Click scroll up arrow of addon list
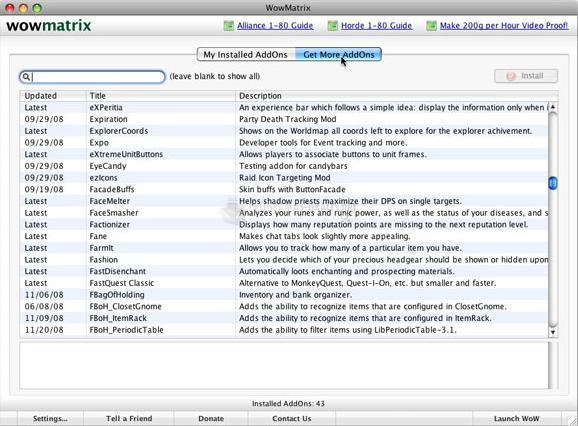578x426 pixels. pyautogui.click(x=553, y=107)
